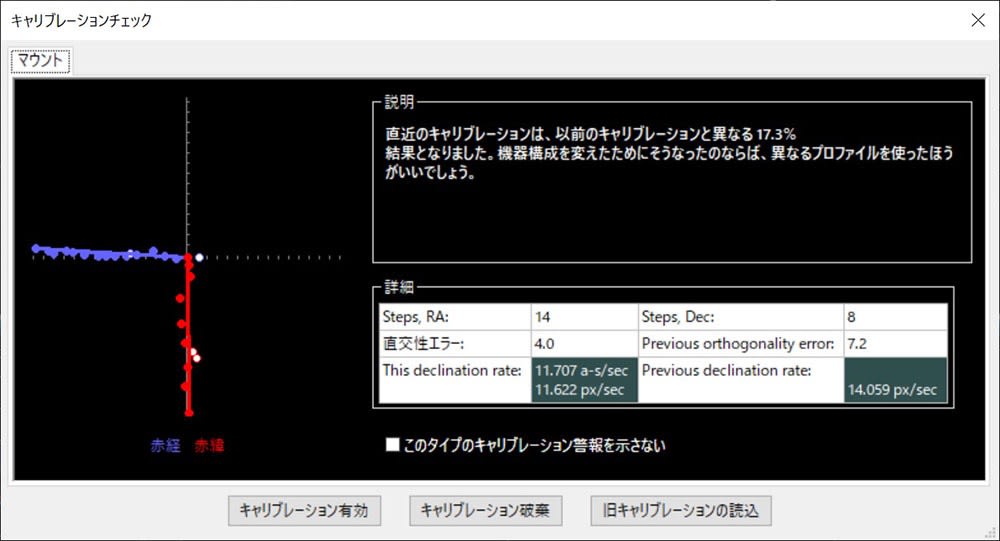Click the 11.707 a-s/sec declination rate cell
1000x541 pixels.
(x=584, y=380)
